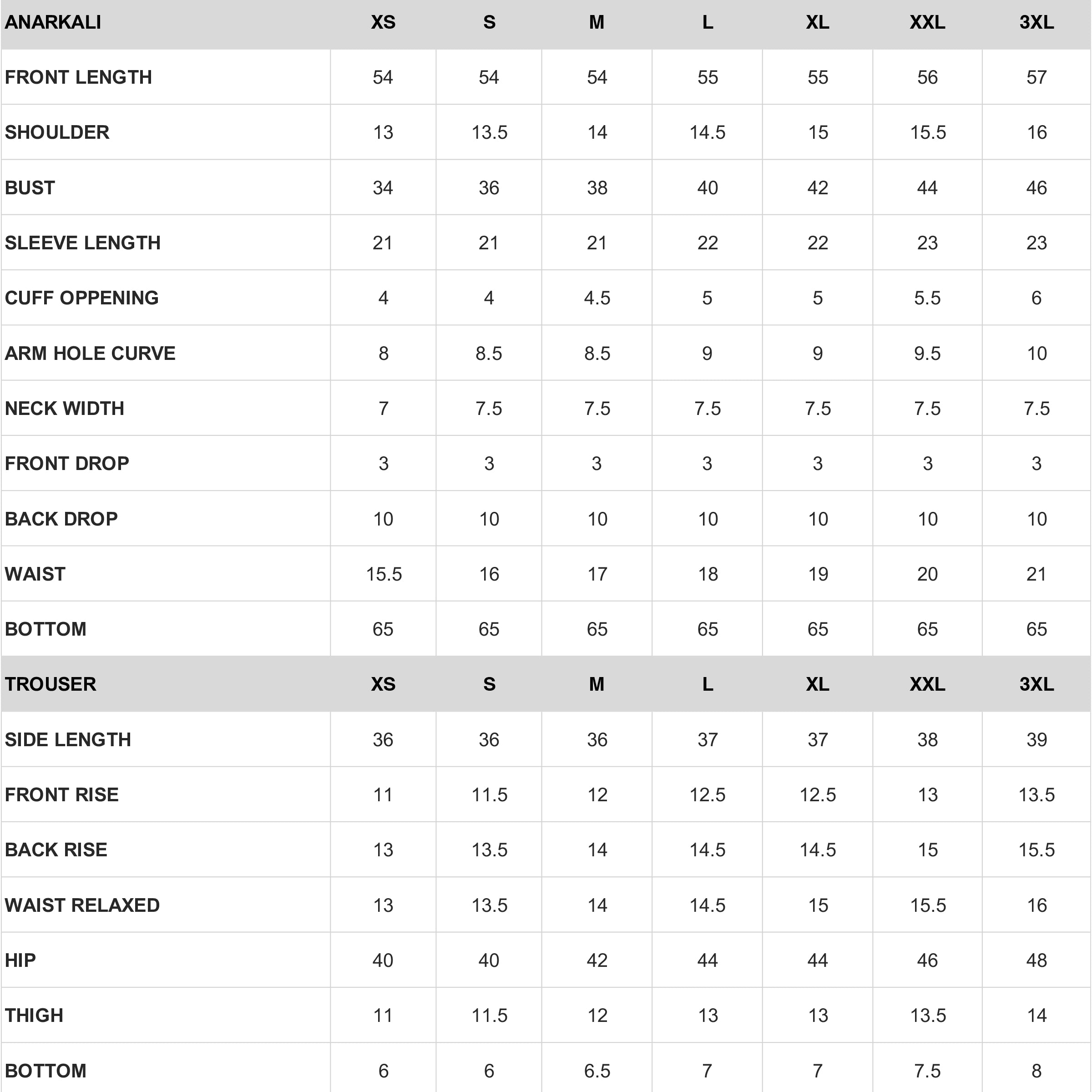Click the 3XL value in FRONT LENGTH row

coord(1036,77)
